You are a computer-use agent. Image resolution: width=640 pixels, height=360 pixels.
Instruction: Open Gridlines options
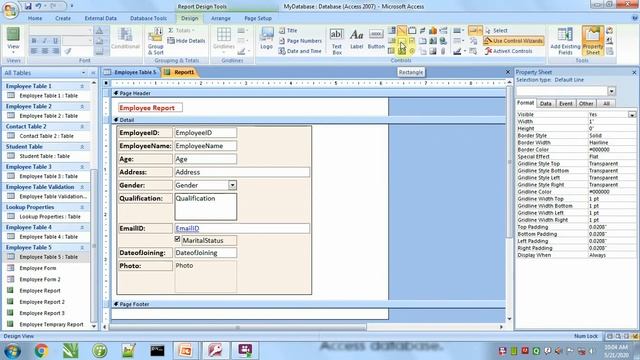point(224,40)
